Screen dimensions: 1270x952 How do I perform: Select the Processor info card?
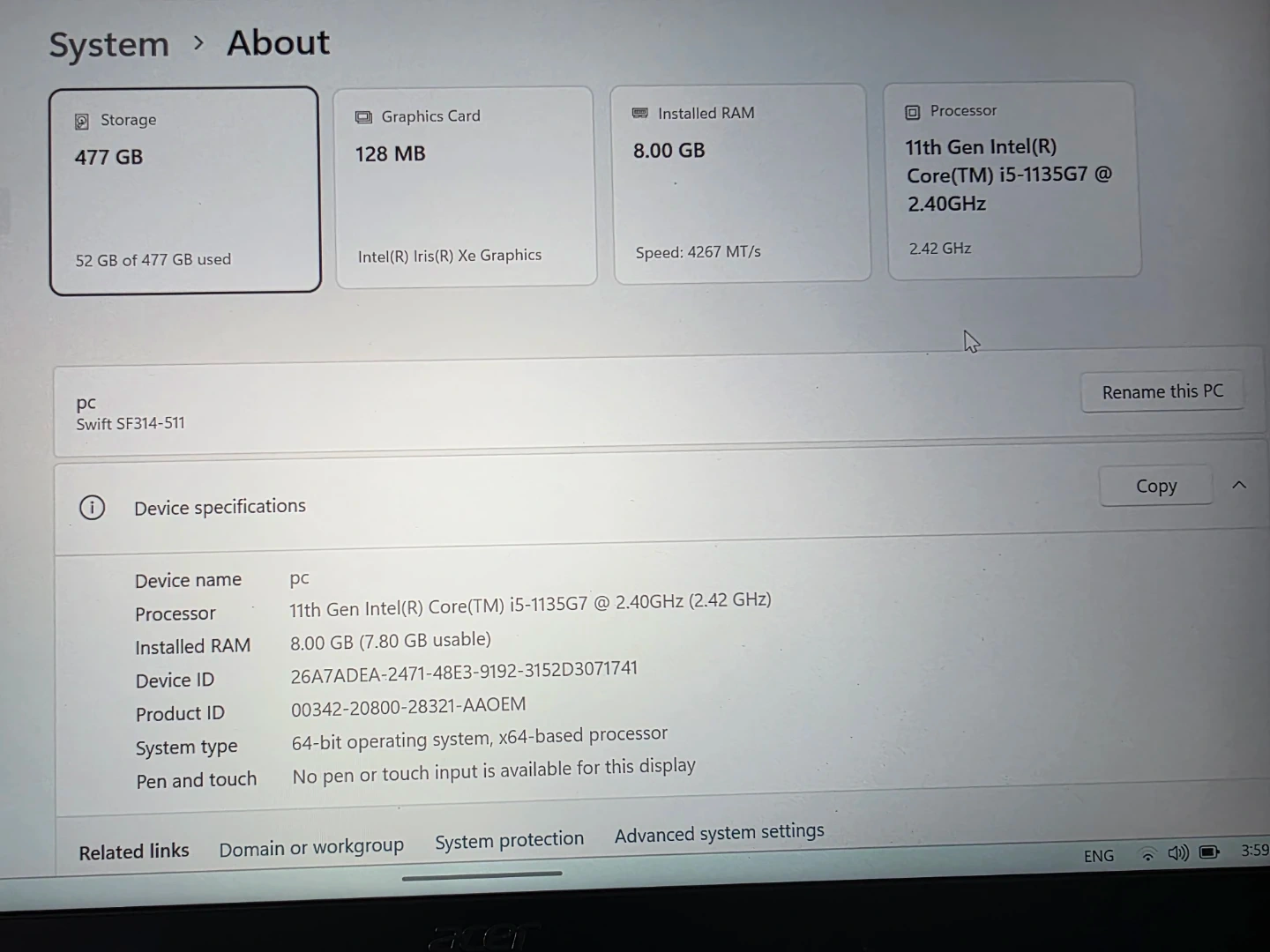1013,181
